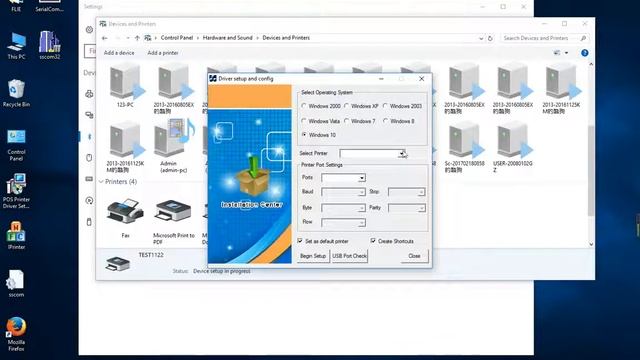The image size is (640, 360).
Task: Toggle Create Shortcuts checkbox
Action: (373, 241)
